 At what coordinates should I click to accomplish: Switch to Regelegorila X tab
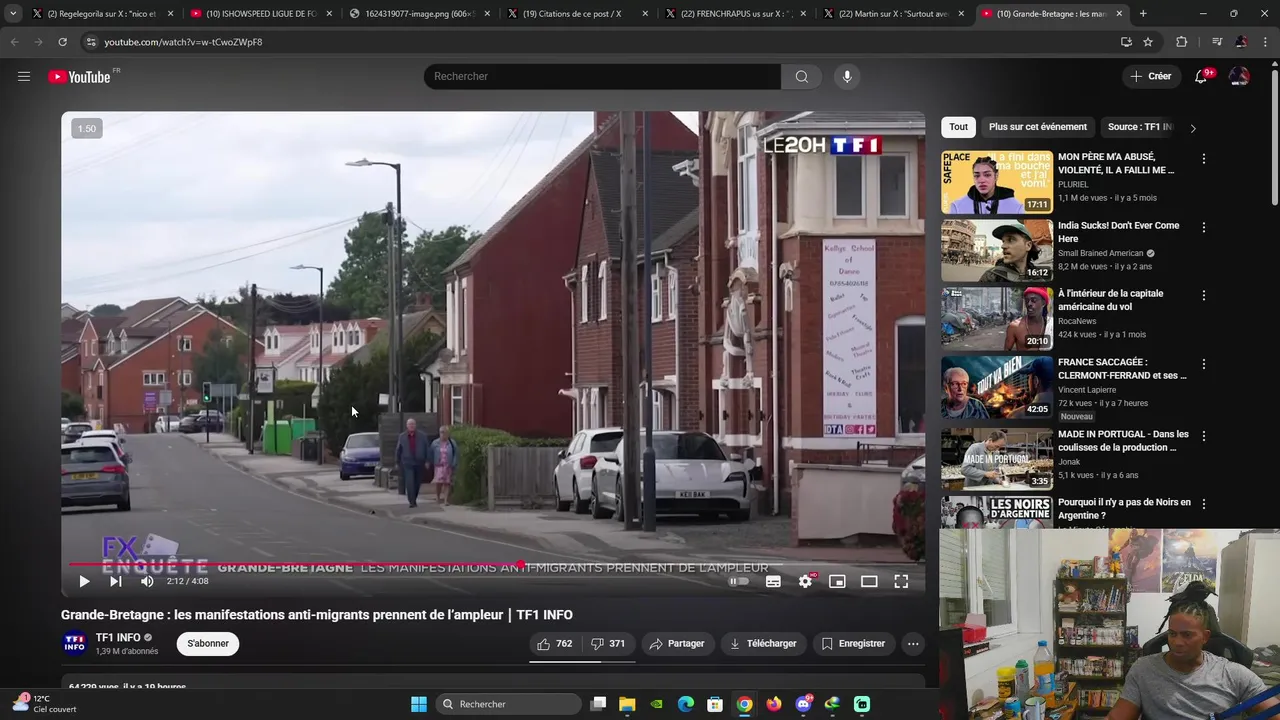(100, 14)
